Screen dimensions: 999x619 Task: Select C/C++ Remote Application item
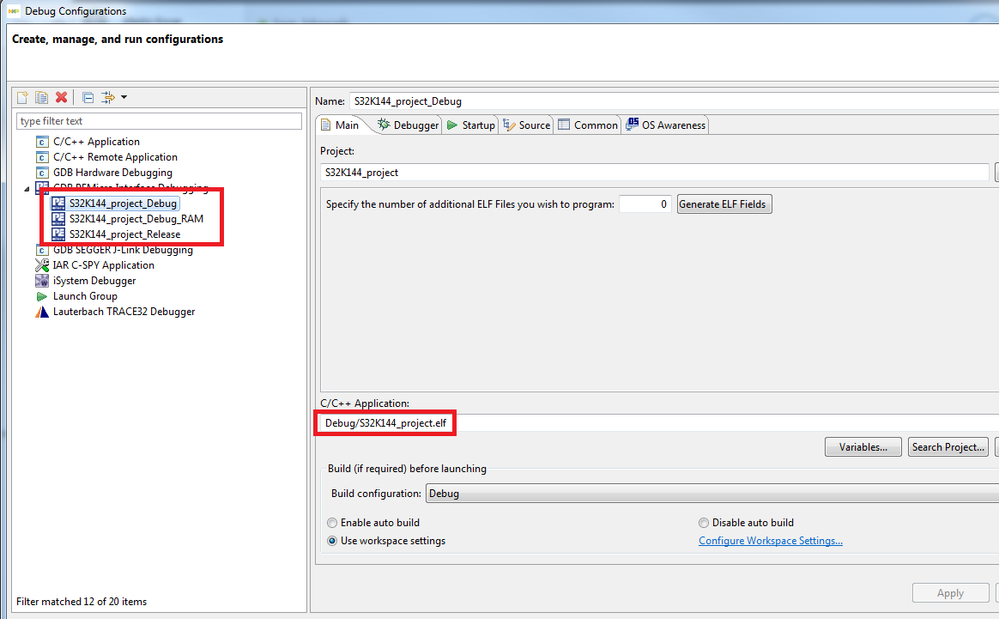tap(115, 157)
